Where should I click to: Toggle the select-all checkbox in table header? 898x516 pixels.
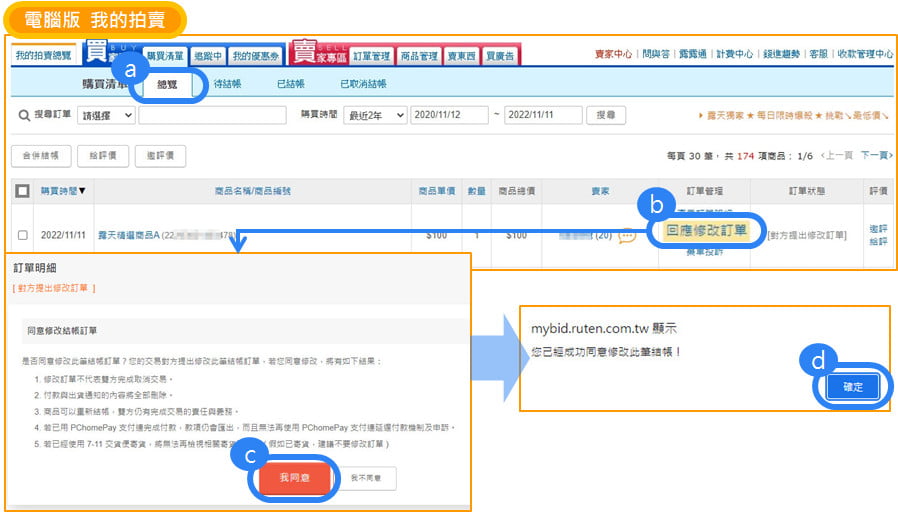pos(23,190)
